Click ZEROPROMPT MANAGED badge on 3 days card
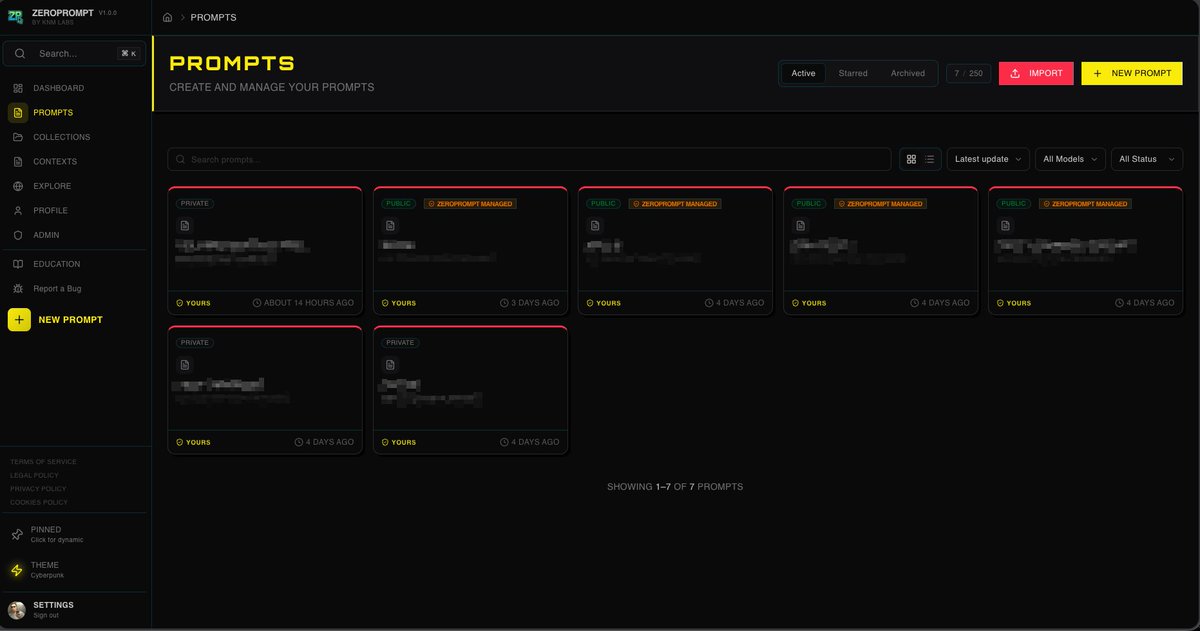Screen dimensions: 1200x631 (x=470, y=204)
